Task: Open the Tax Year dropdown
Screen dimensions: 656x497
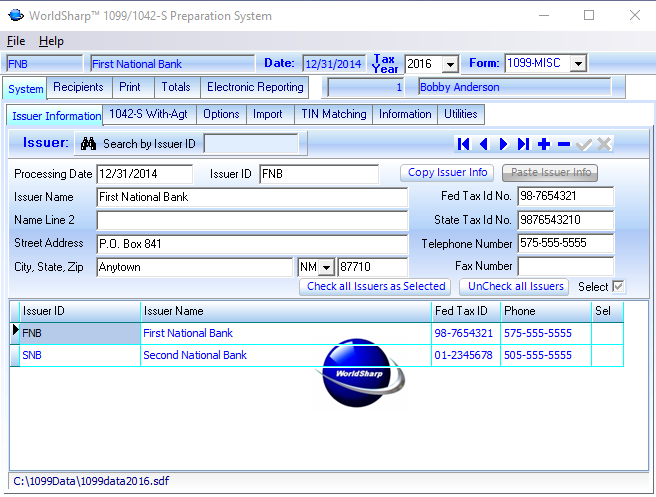Action: (450, 64)
